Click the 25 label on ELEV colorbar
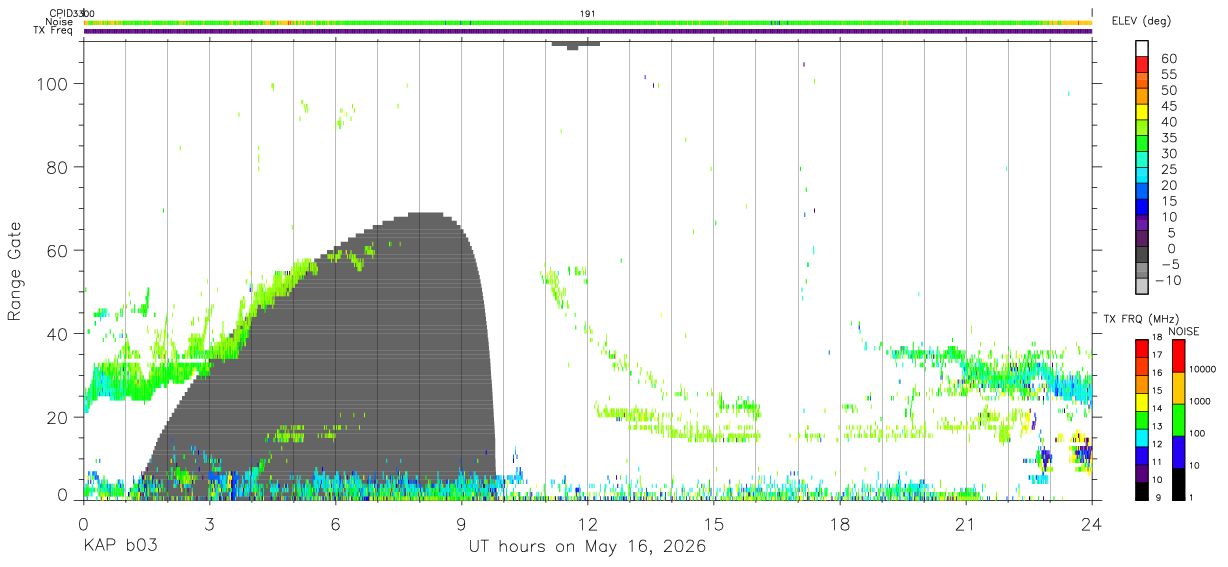The image size is (1228, 567). click(1168, 170)
